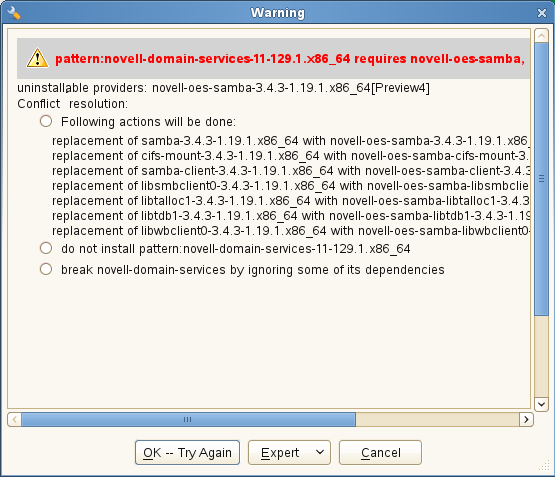Viewport: 555px width, 477px height.
Task: Click 'replacement of libtdb1' line
Action: tap(291, 215)
